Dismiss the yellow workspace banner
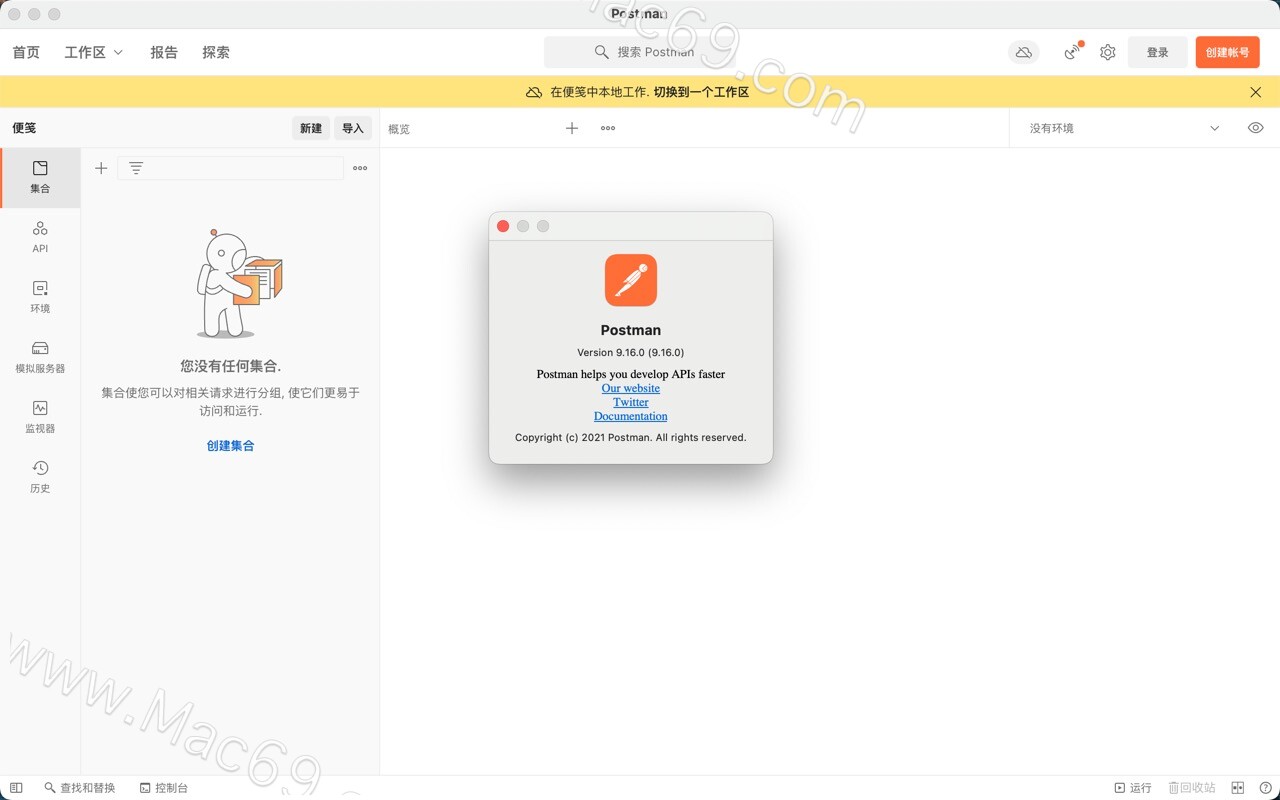The height and width of the screenshot is (800, 1280). 1255,91
